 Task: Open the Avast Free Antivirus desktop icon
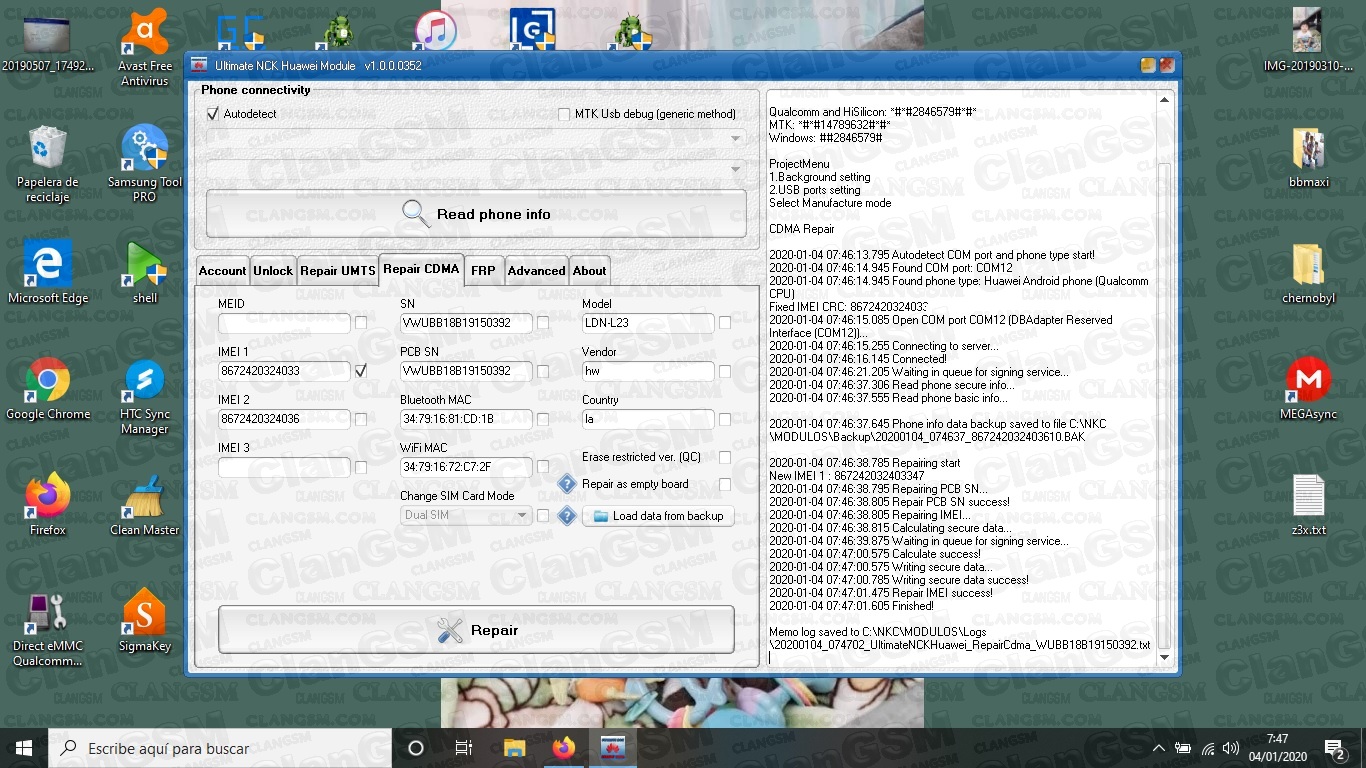(145, 48)
